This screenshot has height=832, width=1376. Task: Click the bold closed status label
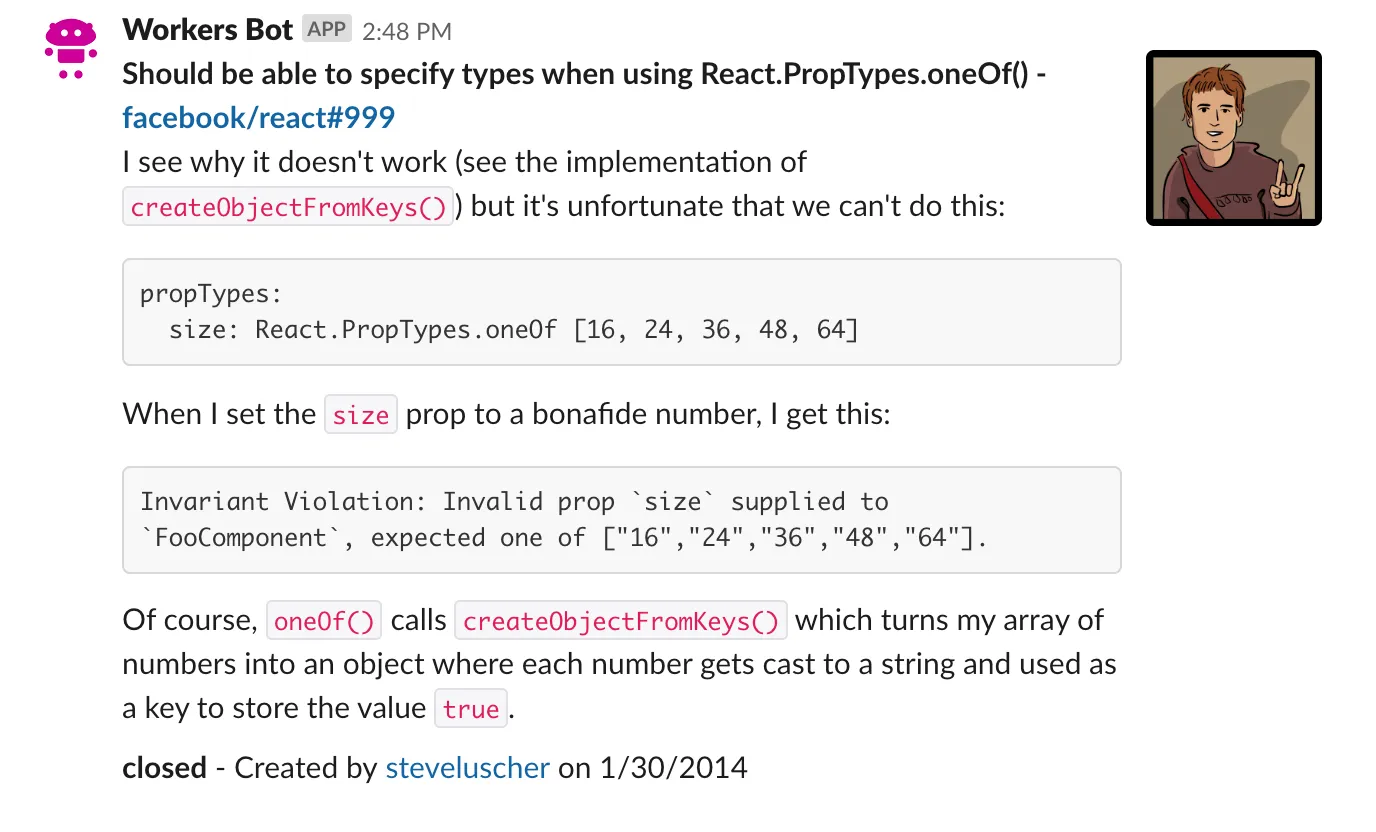pos(163,768)
